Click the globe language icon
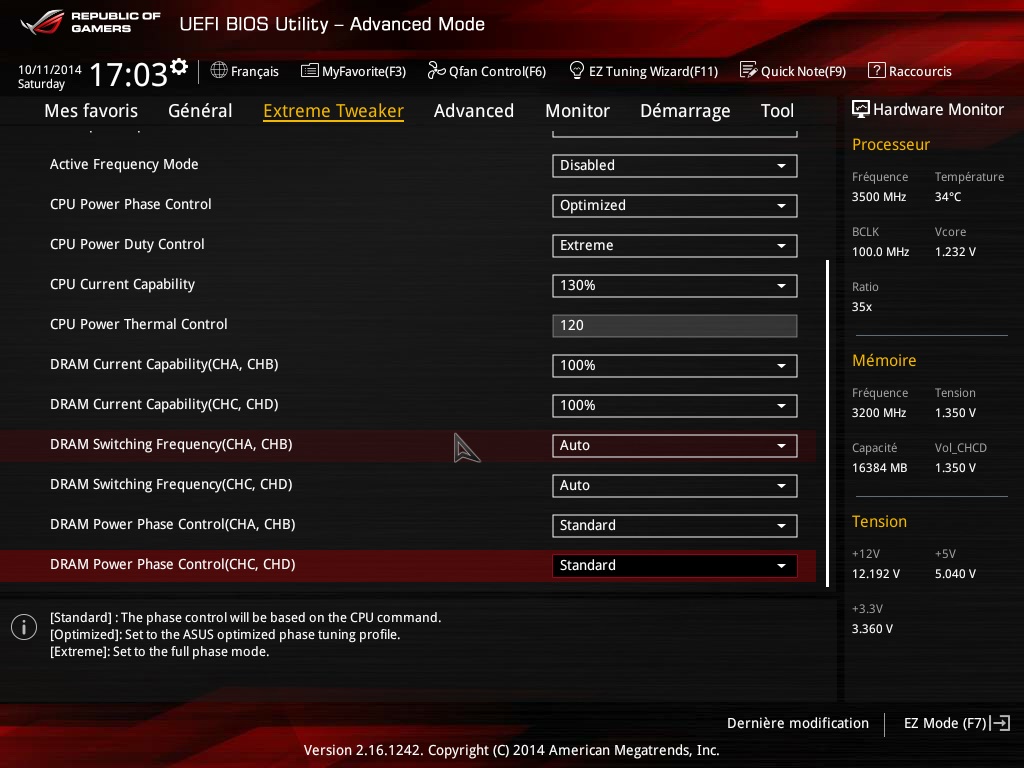The height and width of the screenshot is (768, 1024). (x=219, y=71)
